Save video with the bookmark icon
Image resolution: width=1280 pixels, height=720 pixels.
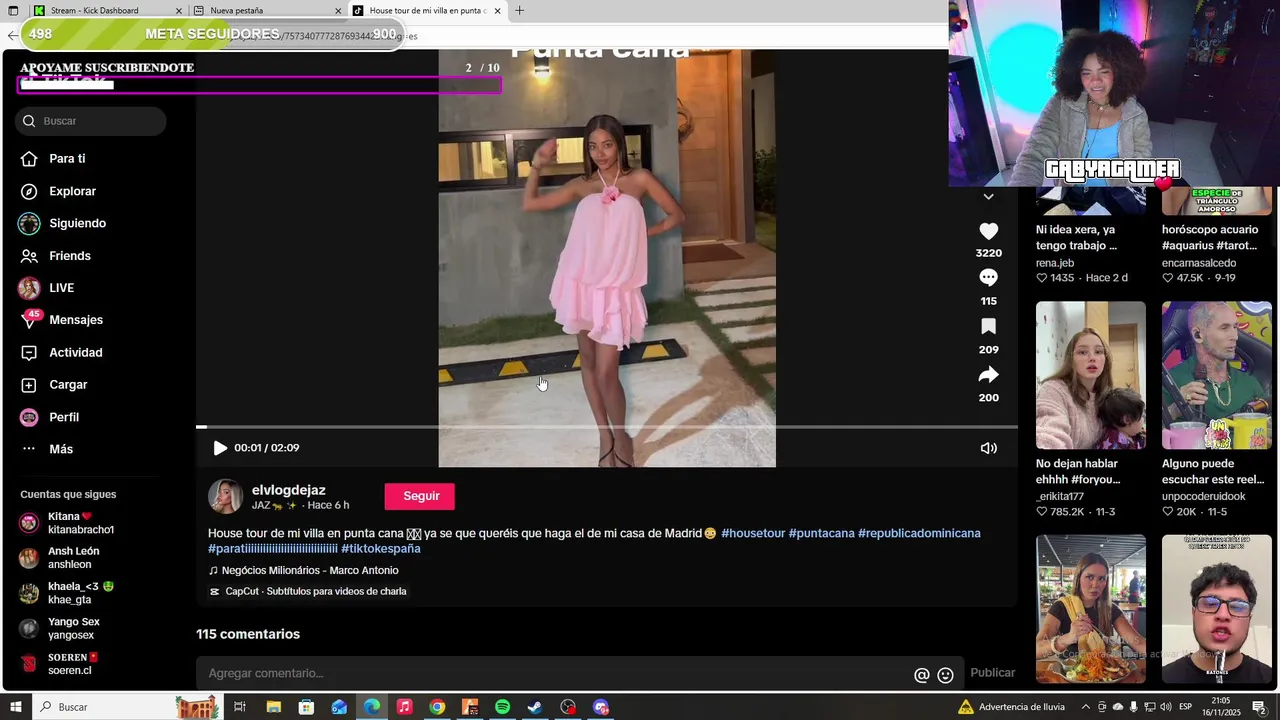pyautogui.click(x=988, y=326)
